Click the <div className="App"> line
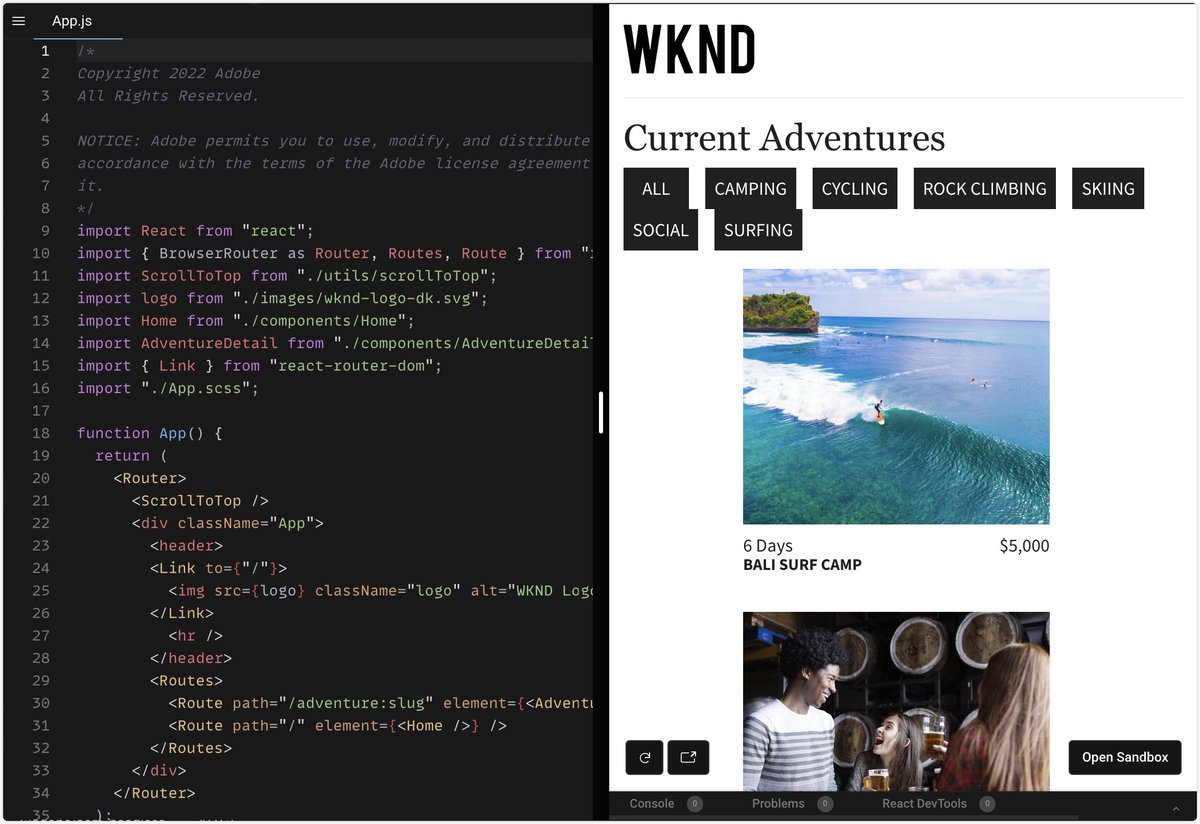 point(228,523)
